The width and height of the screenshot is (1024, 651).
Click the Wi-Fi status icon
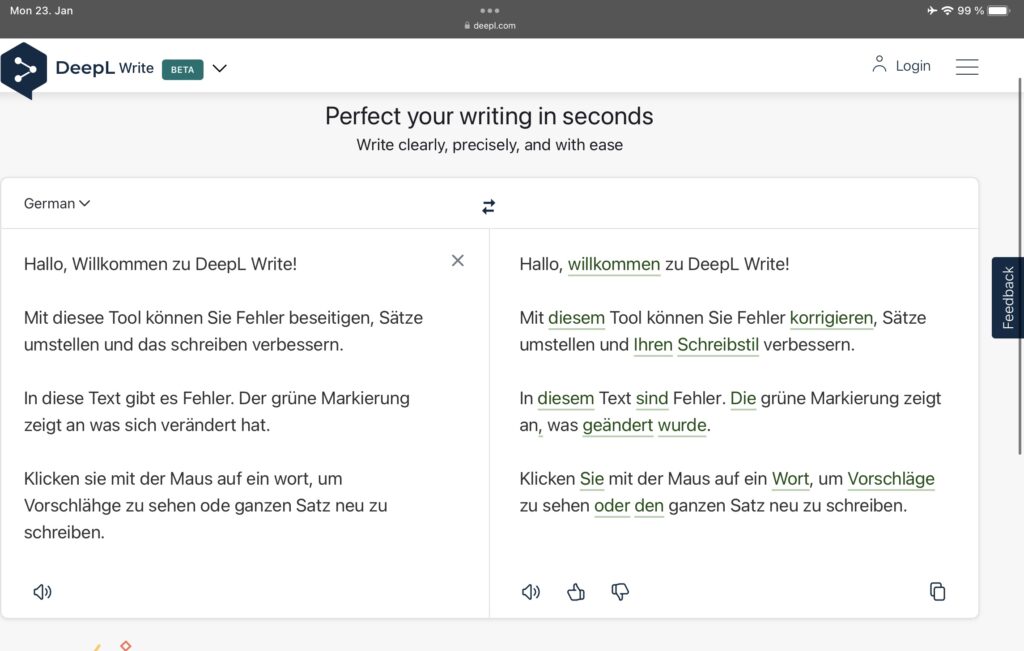pyautogui.click(x=947, y=10)
